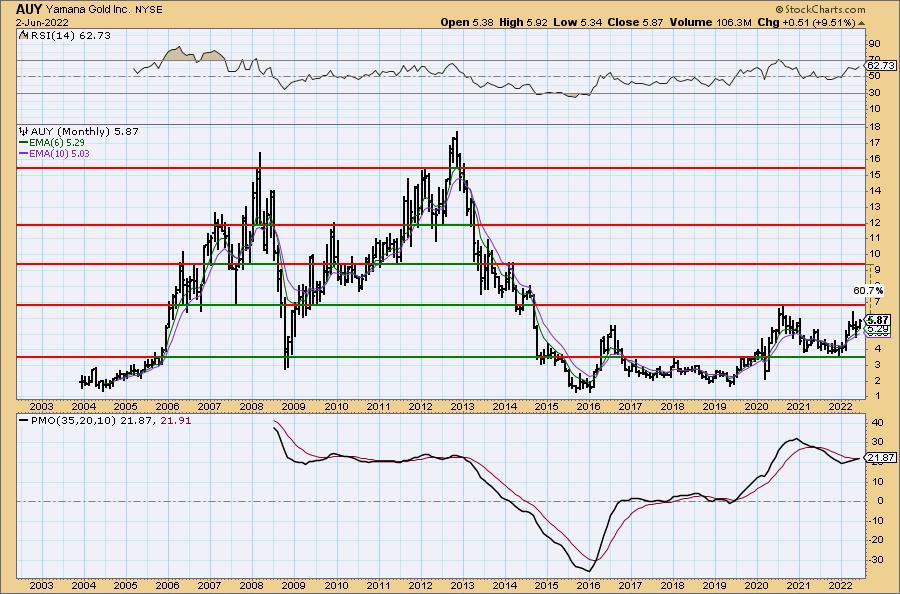Click the -30 PMO axis label

(x=876, y=559)
